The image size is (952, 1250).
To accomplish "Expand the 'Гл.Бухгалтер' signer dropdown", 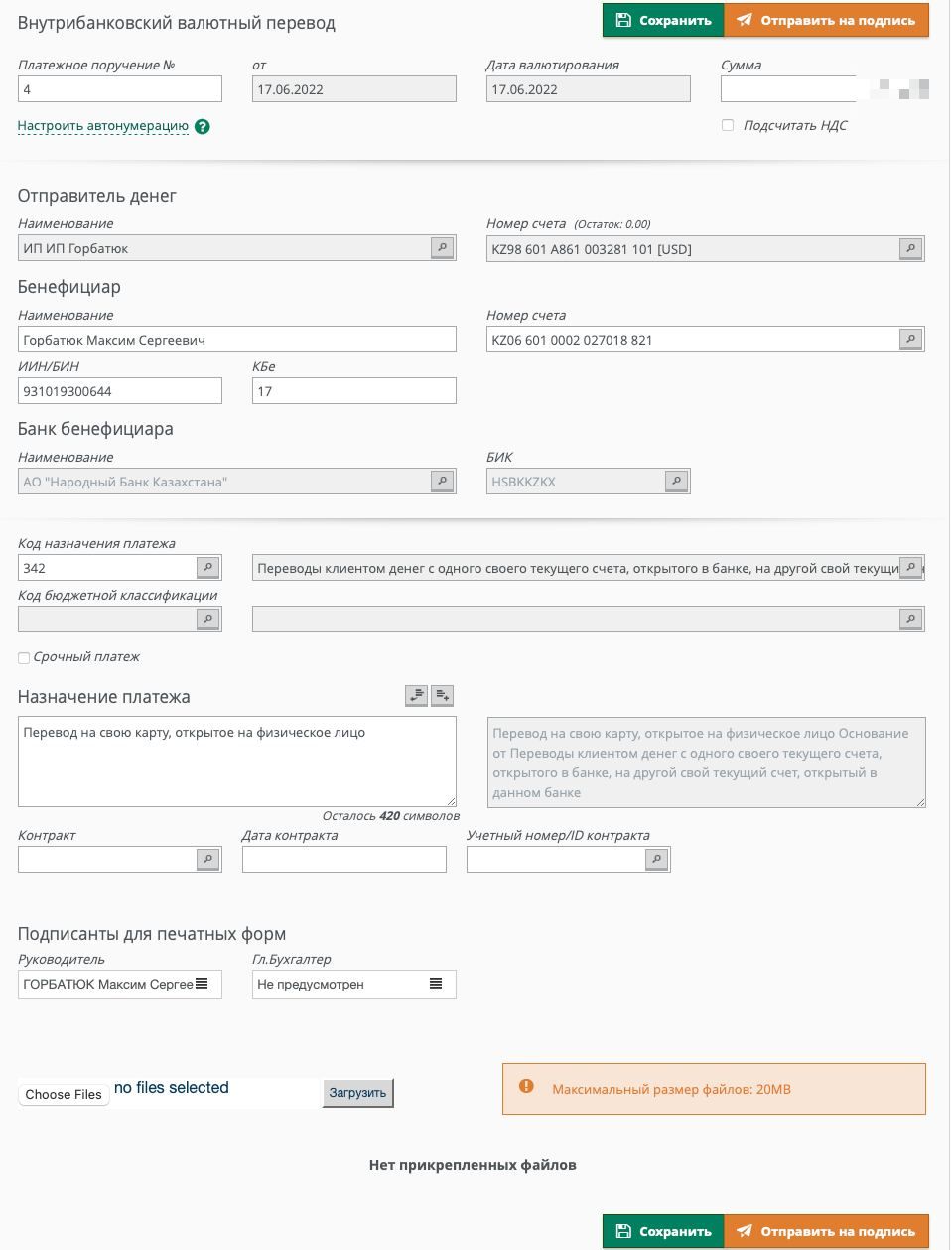I will [435, 984].
